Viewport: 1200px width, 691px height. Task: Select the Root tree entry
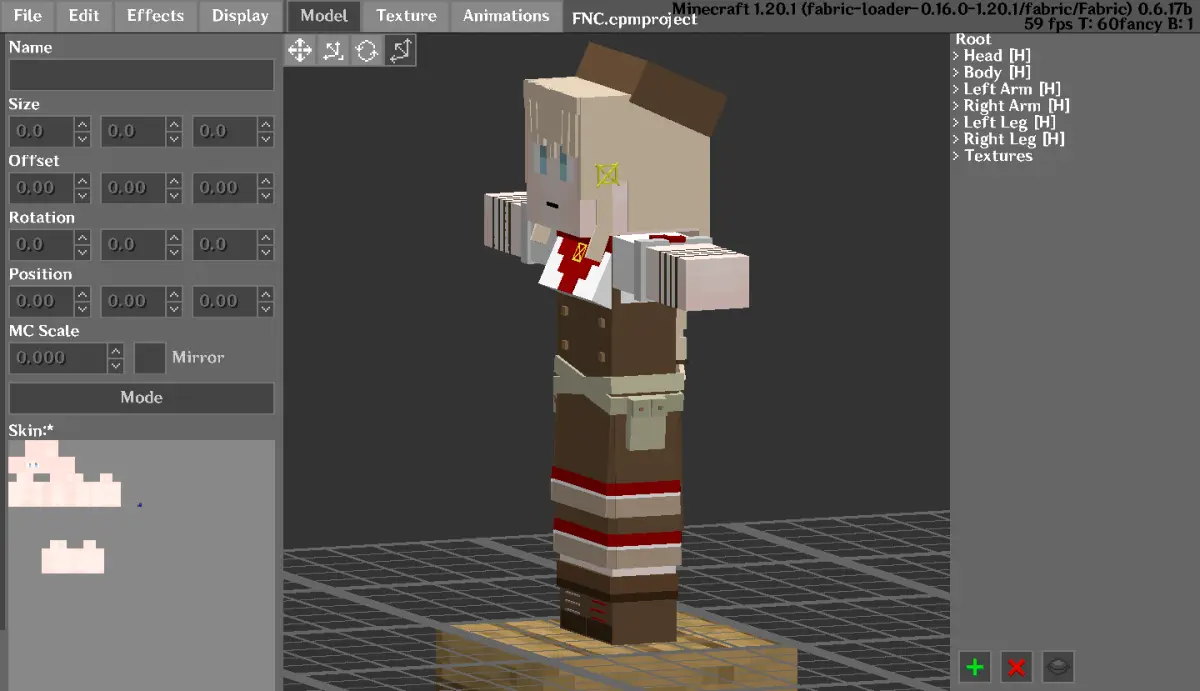[973, 39]
